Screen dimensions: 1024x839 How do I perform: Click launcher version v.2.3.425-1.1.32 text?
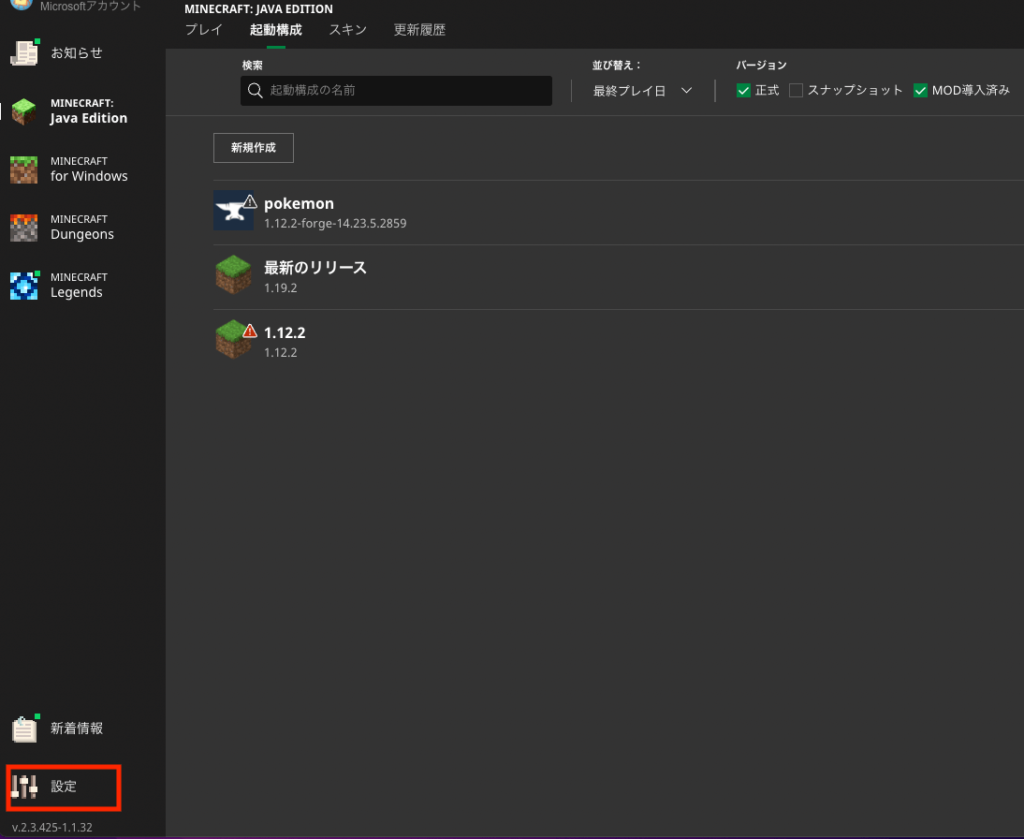point(52,827)
